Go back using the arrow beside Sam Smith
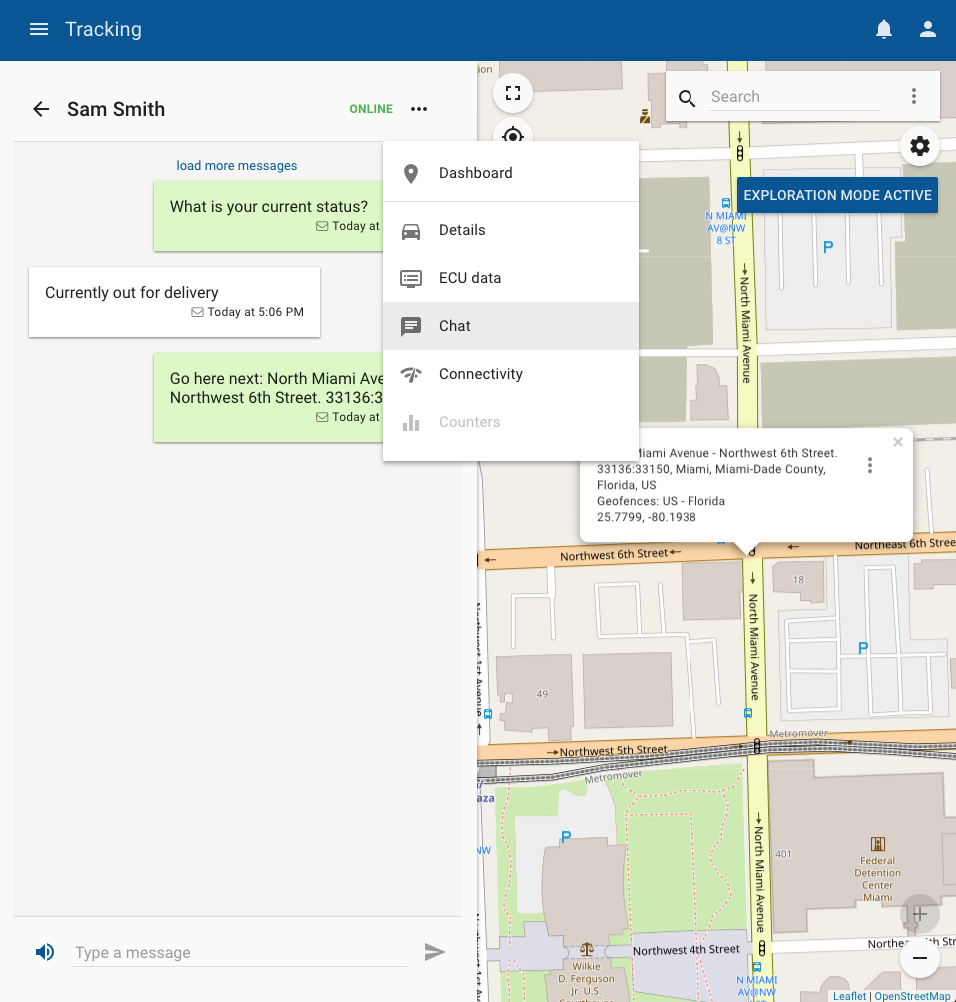 point(41,109)
